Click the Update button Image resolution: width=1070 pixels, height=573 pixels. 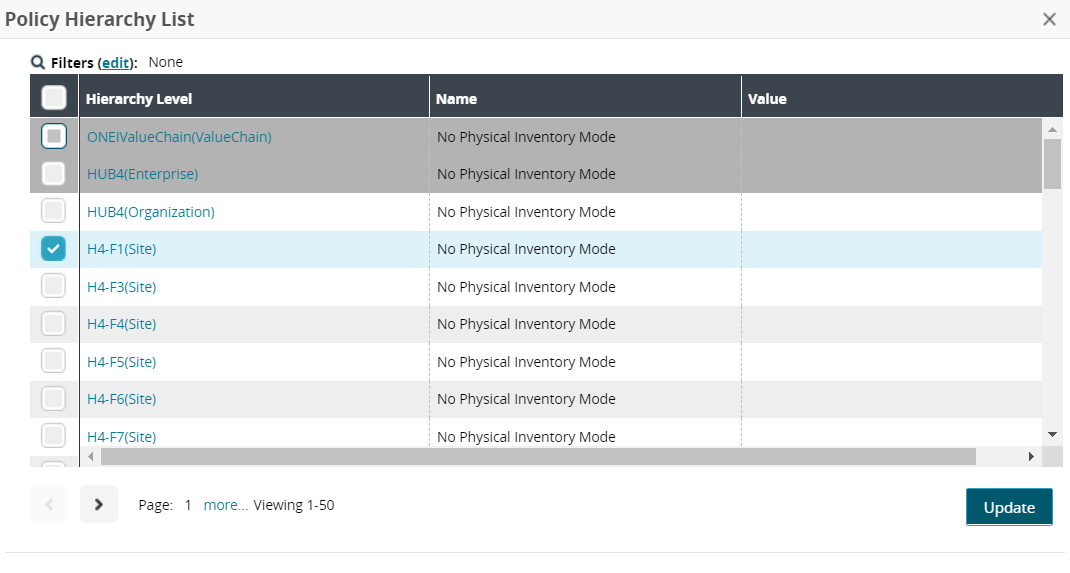coord(1008,507)
